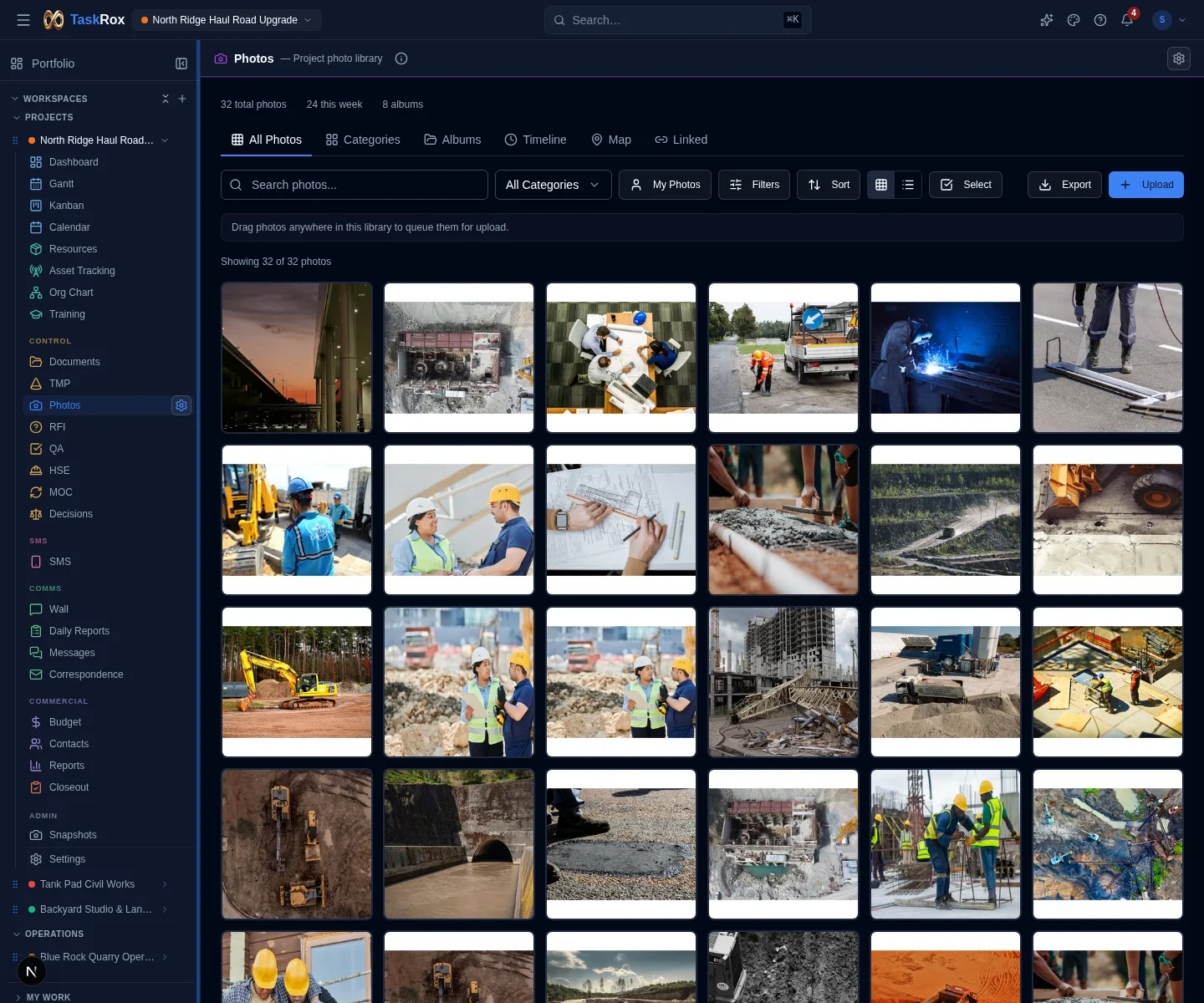The image size is (1204, 1003).
Task: Open the Filters panel
Action: point(754,185)
